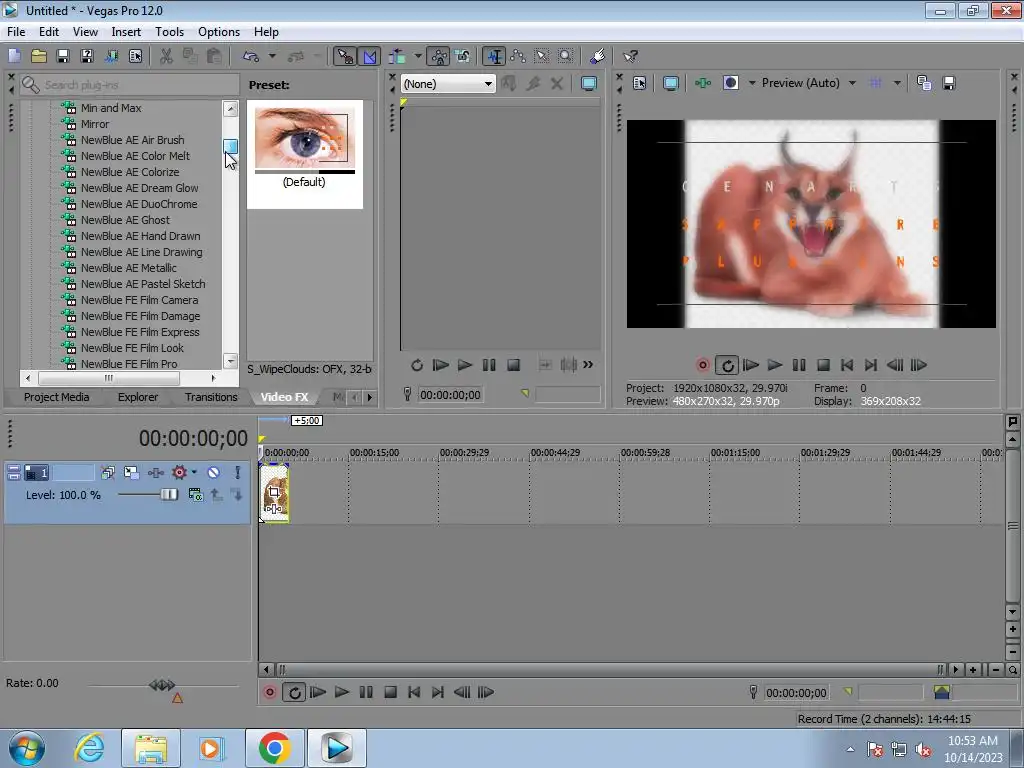Open track Automation Settings dropdown arrow
The image size is (1024, 768).
pos(195,472)
